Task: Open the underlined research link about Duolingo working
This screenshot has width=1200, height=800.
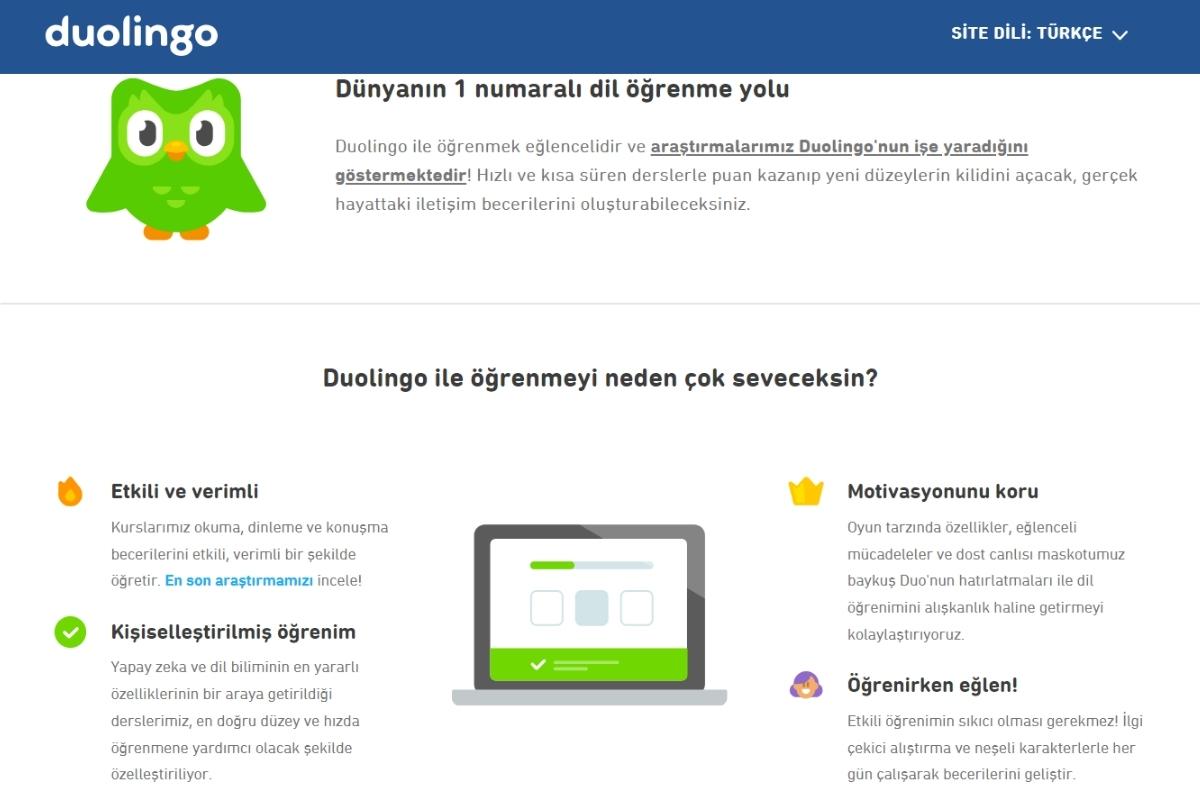Action: (838, 148)
